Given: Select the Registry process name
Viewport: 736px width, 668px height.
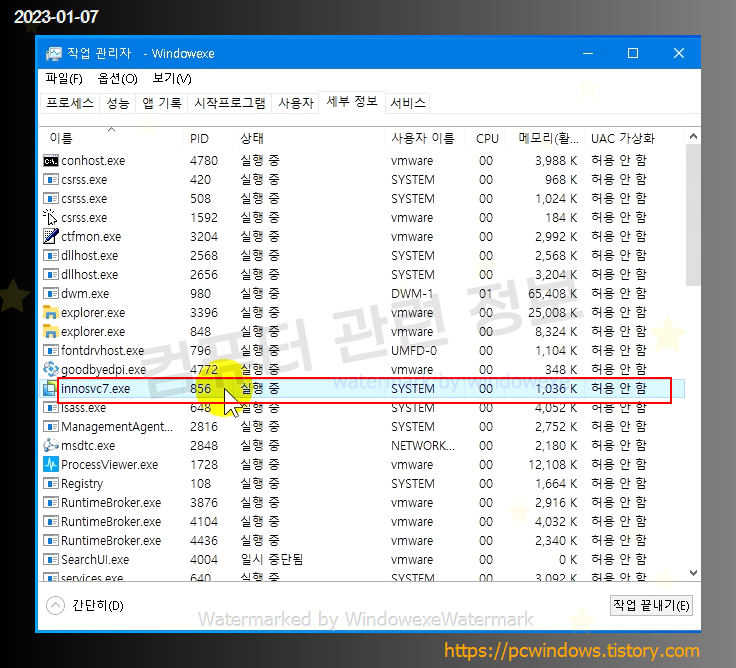Looking at the screenshot, I should [x=82, y=484].
